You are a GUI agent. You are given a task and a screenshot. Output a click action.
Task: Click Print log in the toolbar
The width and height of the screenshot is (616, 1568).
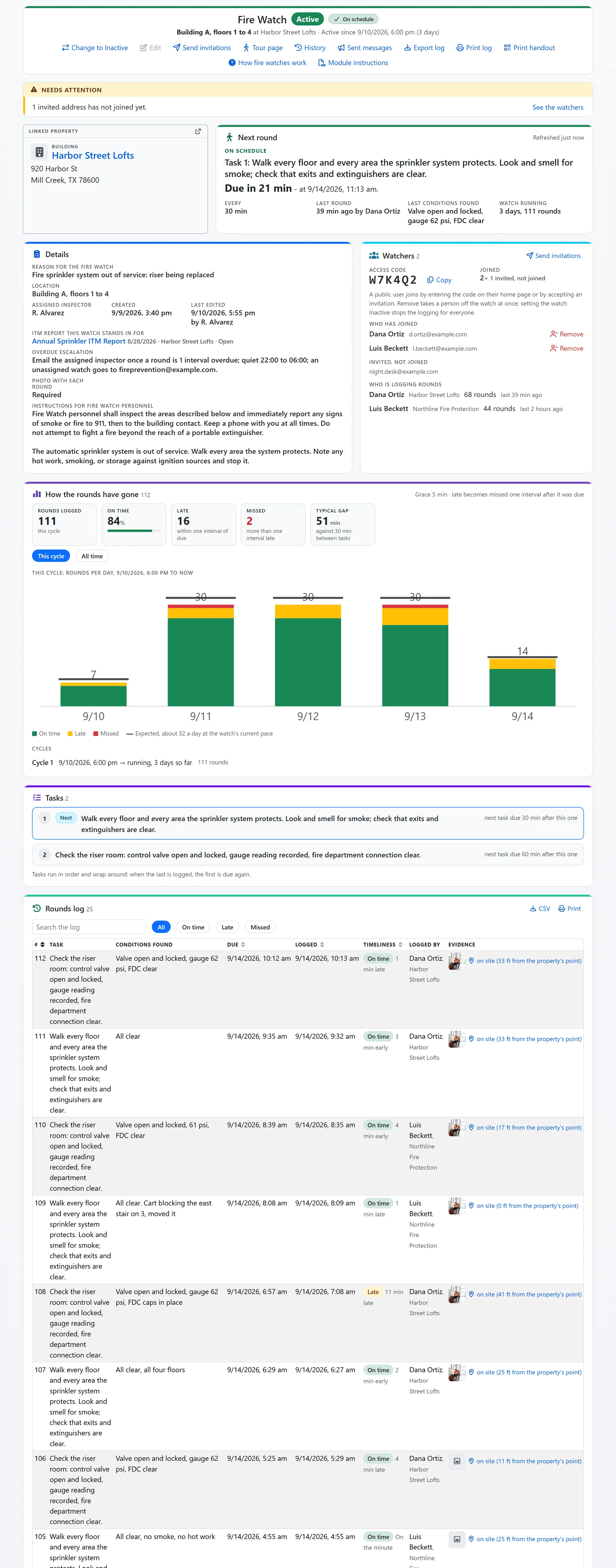click(x=474, y=47)
